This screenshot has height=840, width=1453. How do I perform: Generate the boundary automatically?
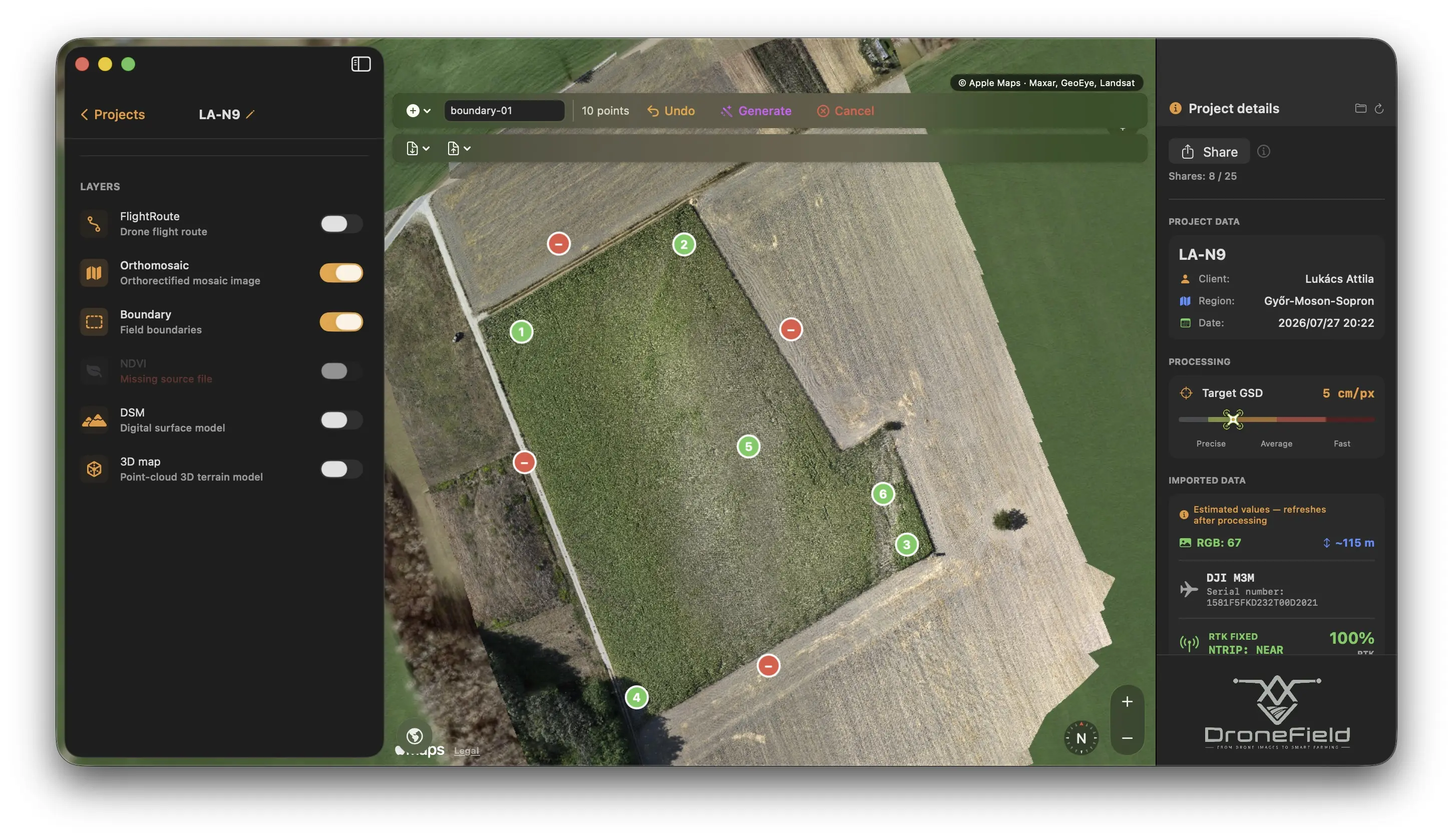[756, 111]
